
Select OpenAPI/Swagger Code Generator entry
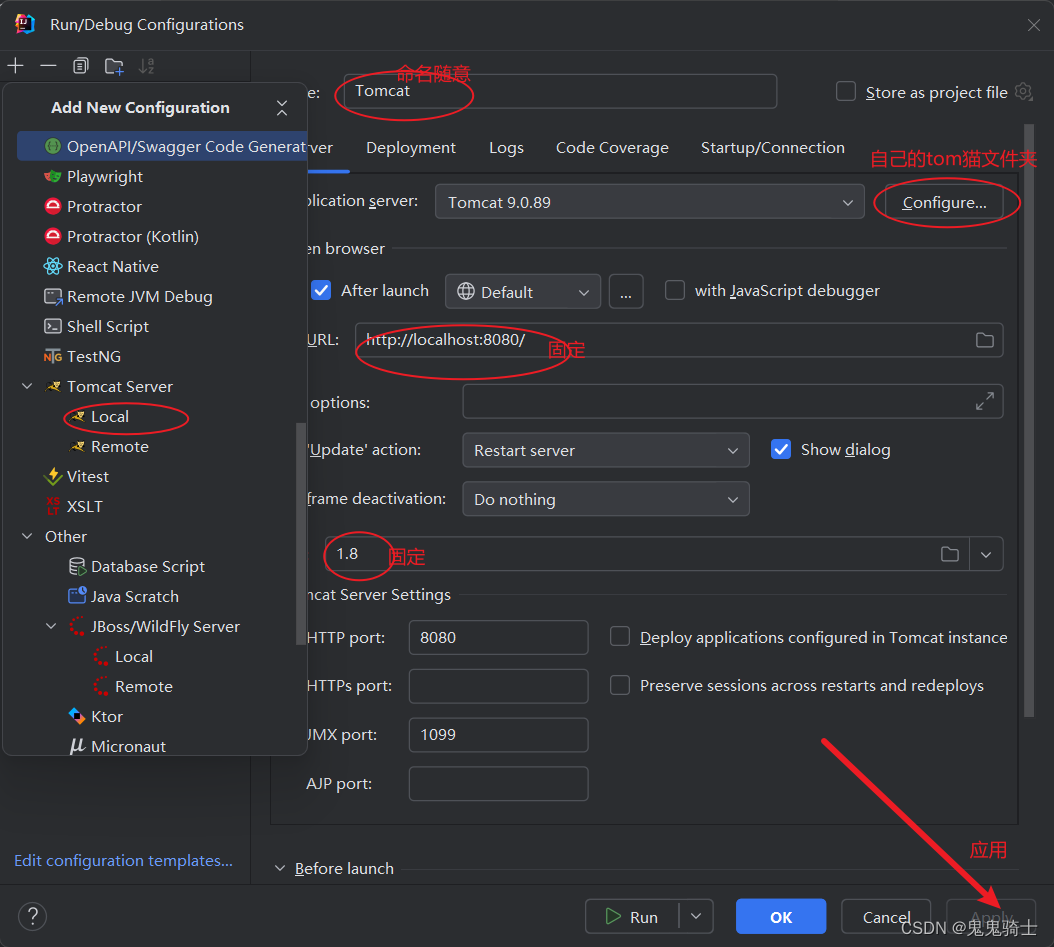[162, 146]
